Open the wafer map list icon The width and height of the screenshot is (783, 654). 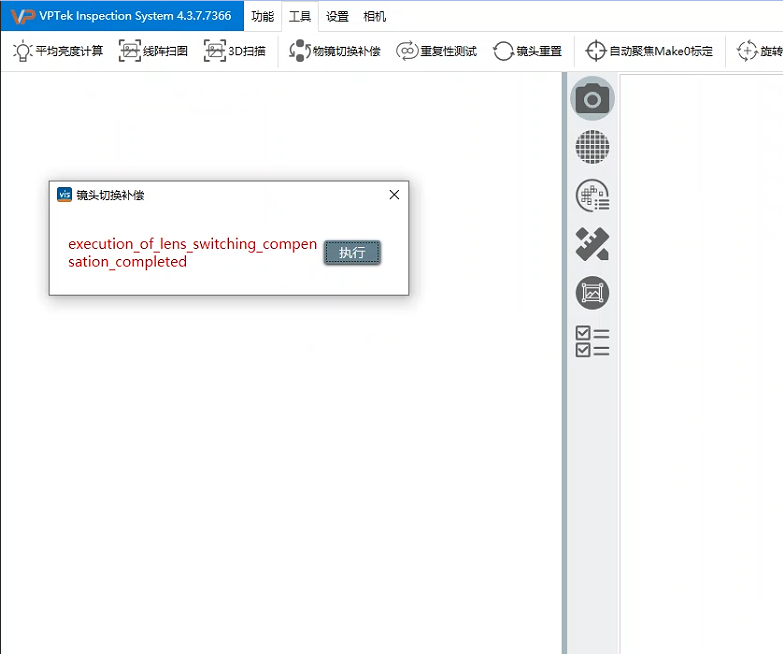[592, 195]
